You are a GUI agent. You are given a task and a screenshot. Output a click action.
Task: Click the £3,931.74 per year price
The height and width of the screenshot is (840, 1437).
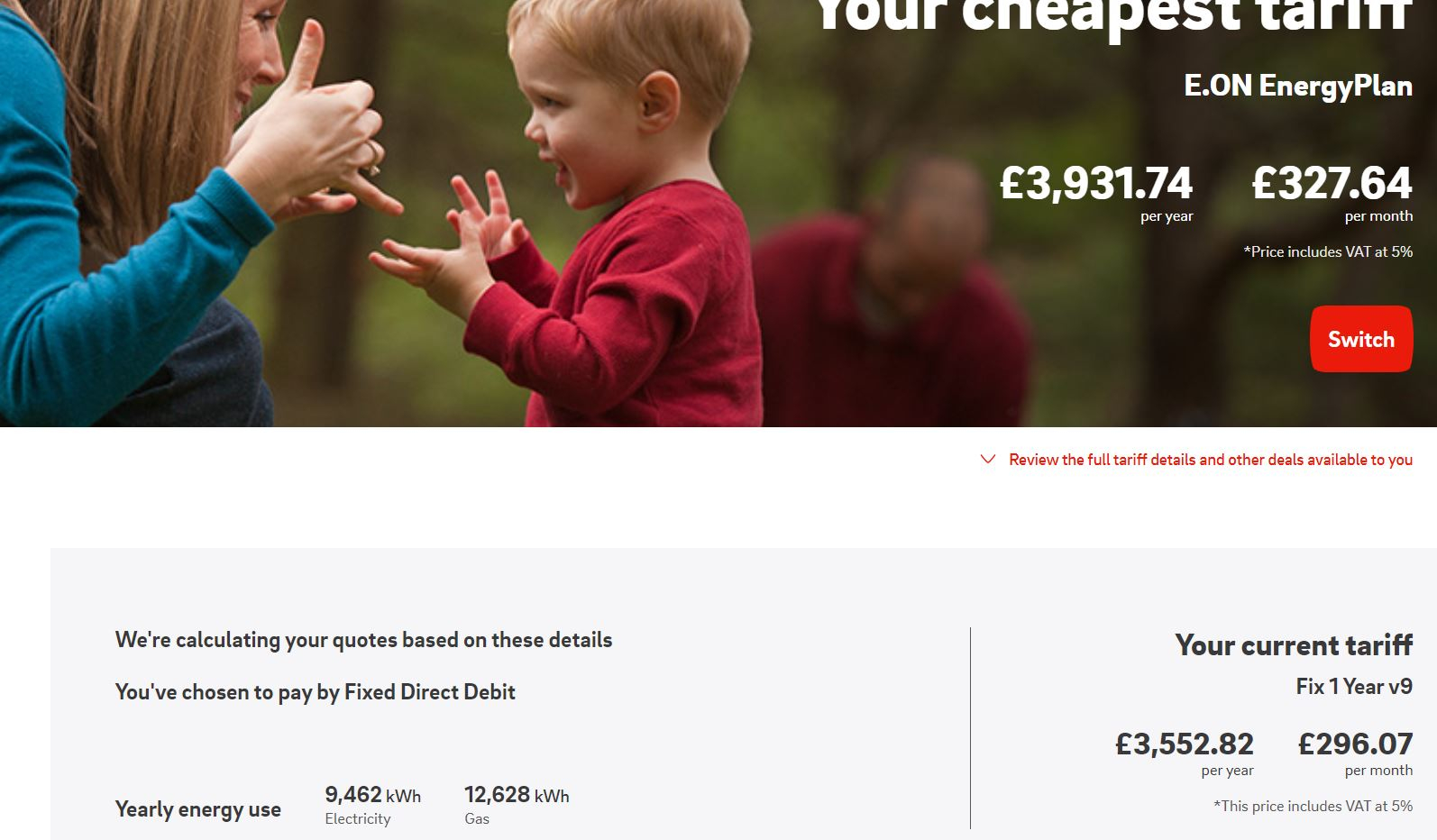tap(1096, 191)
